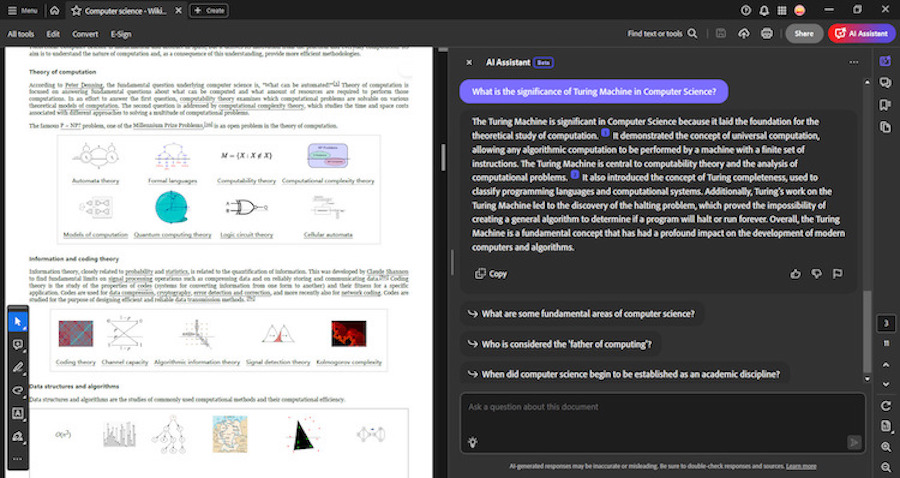Select the freehand draw tool
The width and height of the screenshot is (900, 478).
tap(17, 390)
